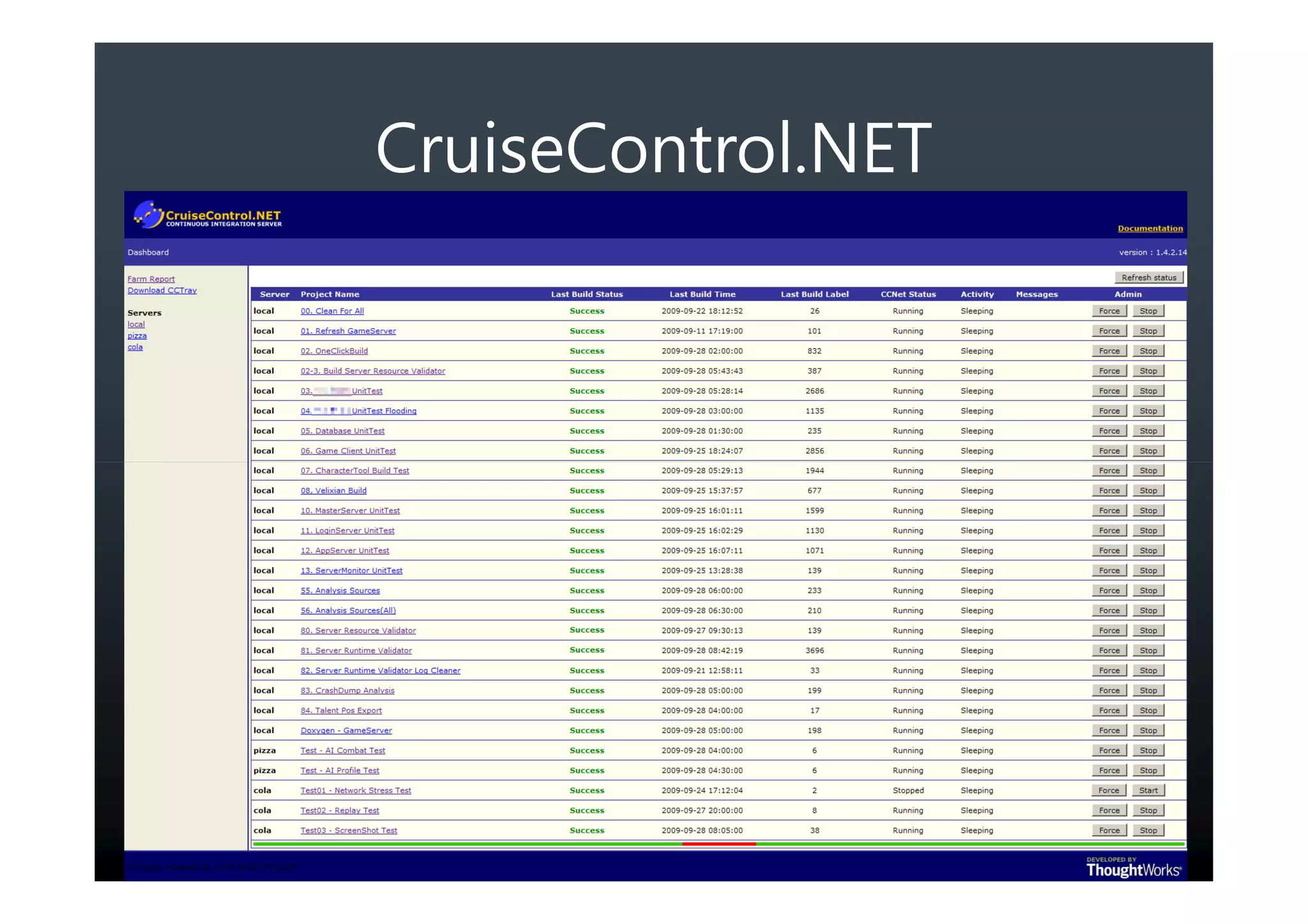Click the CruiseControl.NET logo
The height and width of the screenshot is (924, 1308).
tap(208, 215)
